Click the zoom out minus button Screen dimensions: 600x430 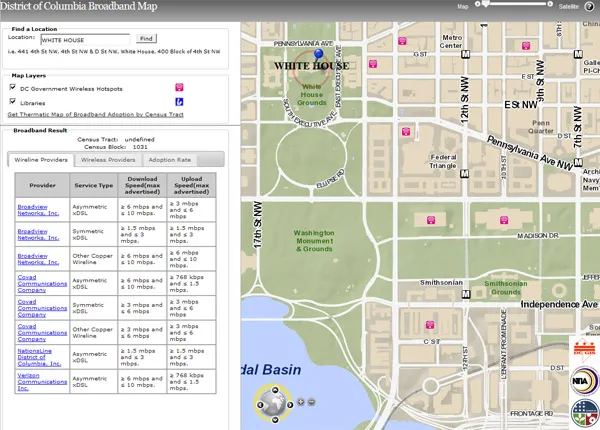pos(311,402)
